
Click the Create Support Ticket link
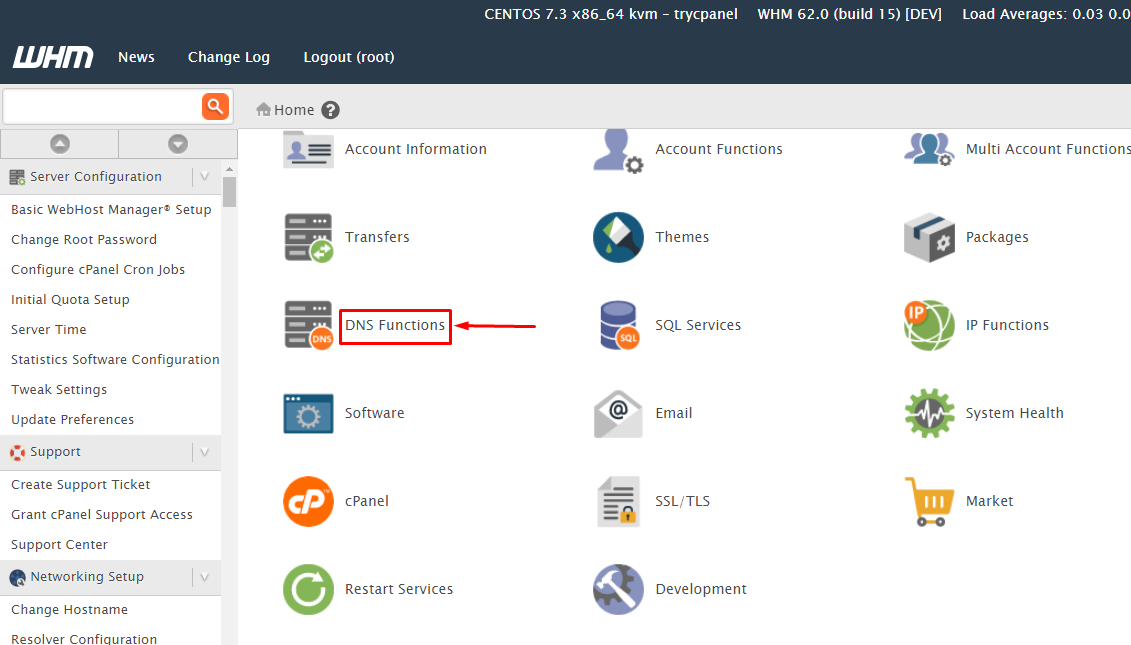[80, 484]
